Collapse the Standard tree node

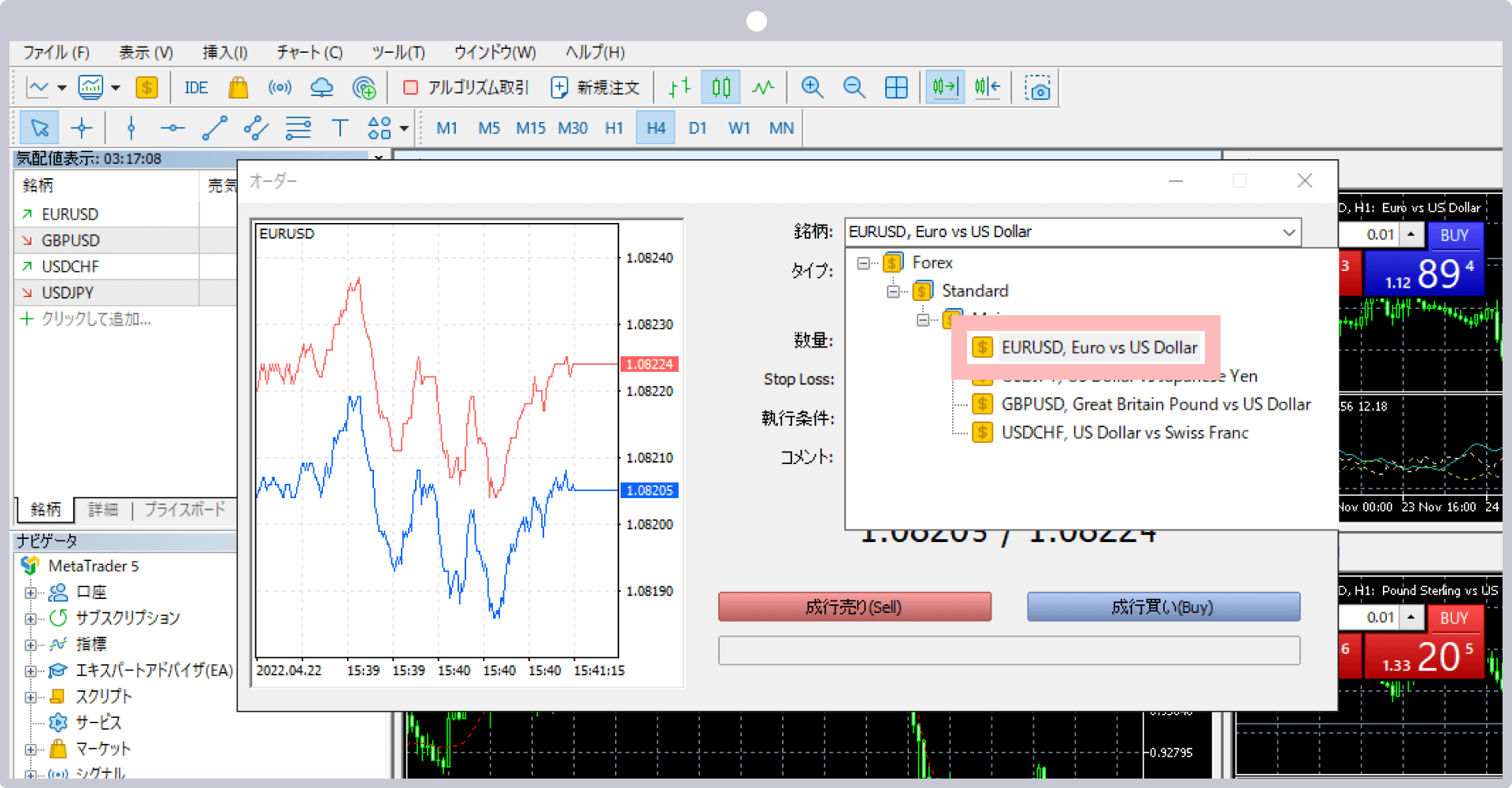coord(893,291)
